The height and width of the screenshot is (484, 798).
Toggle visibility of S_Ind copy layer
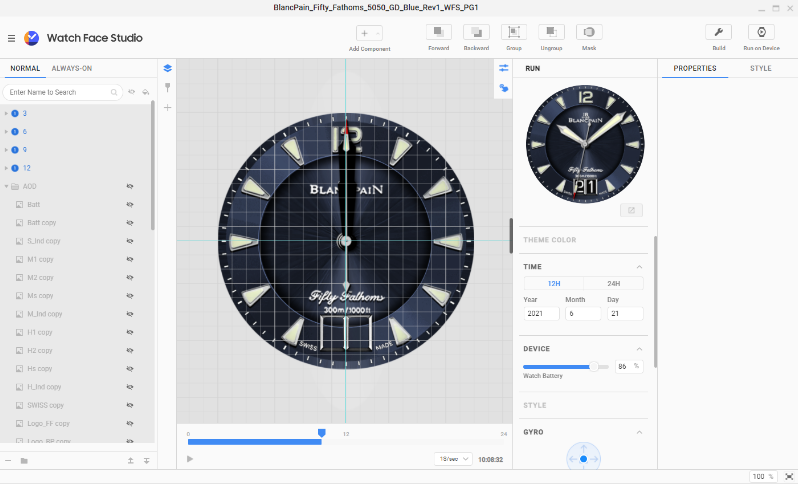pyautogui.click(x=130, y=241)
